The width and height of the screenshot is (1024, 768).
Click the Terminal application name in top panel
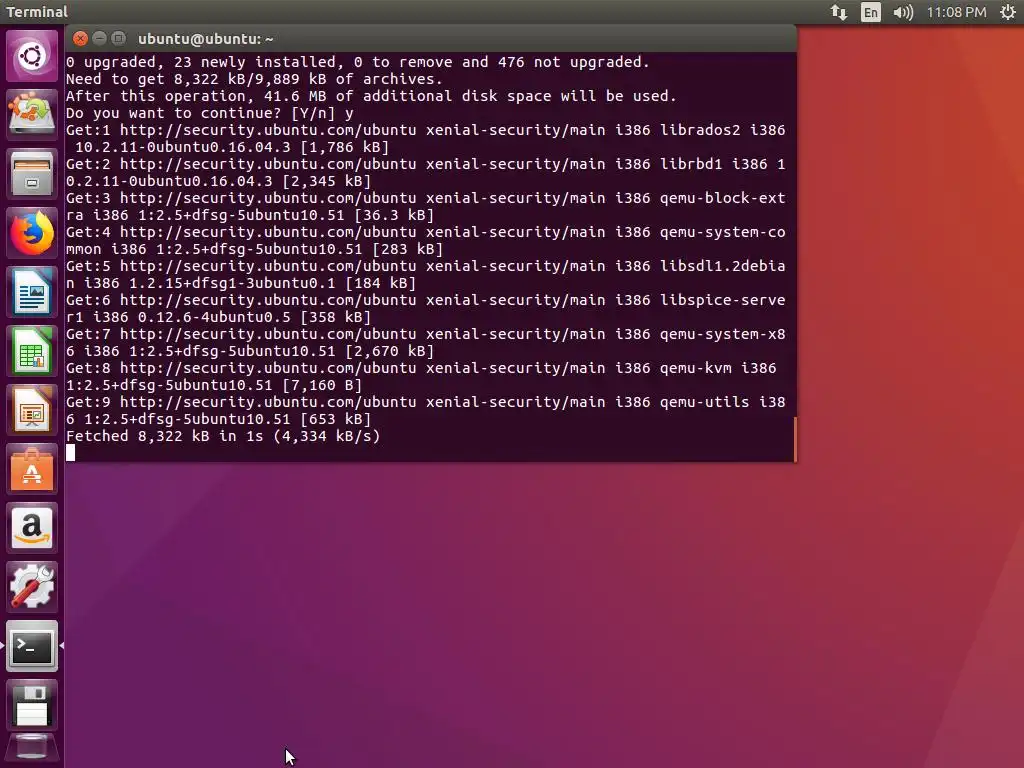coord(37,12)
